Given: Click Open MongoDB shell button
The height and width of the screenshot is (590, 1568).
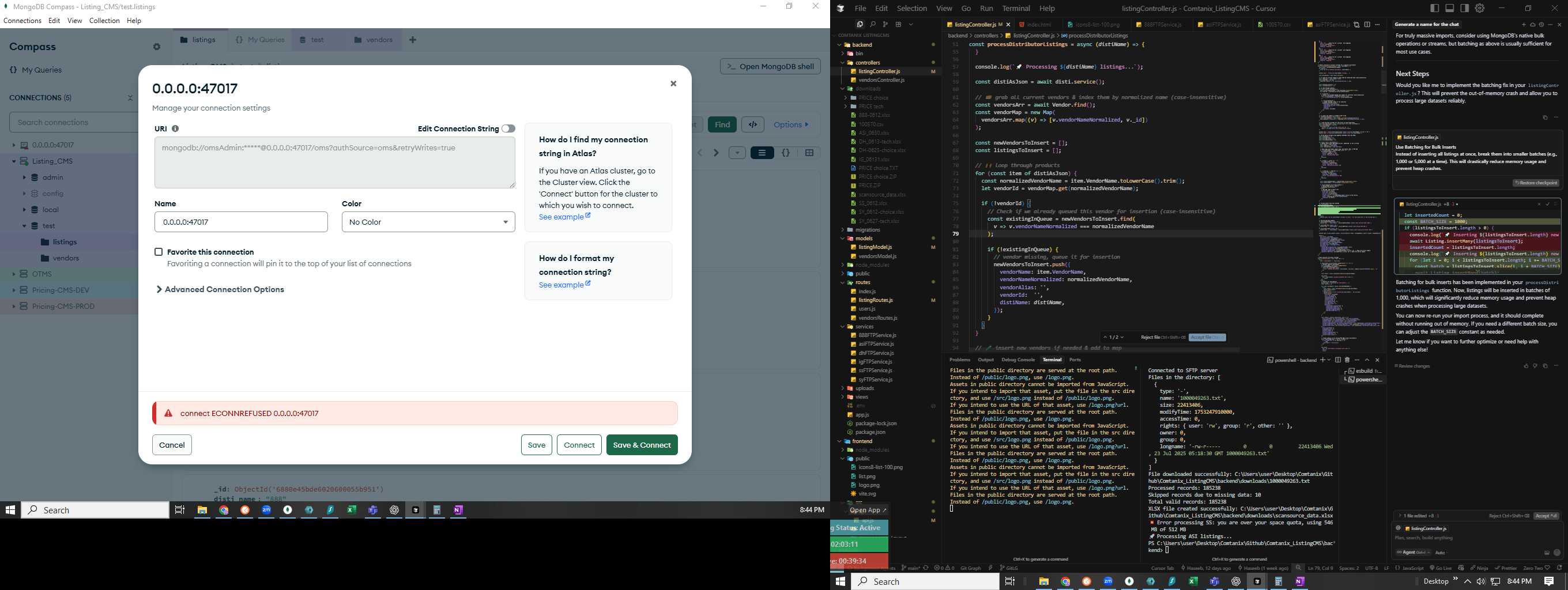Looking at the screenshot, I should [x=770, y=66].
